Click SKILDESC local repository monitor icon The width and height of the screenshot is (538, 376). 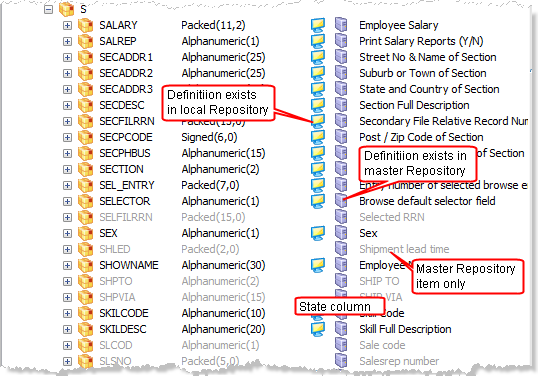click(x=318, y=329)
